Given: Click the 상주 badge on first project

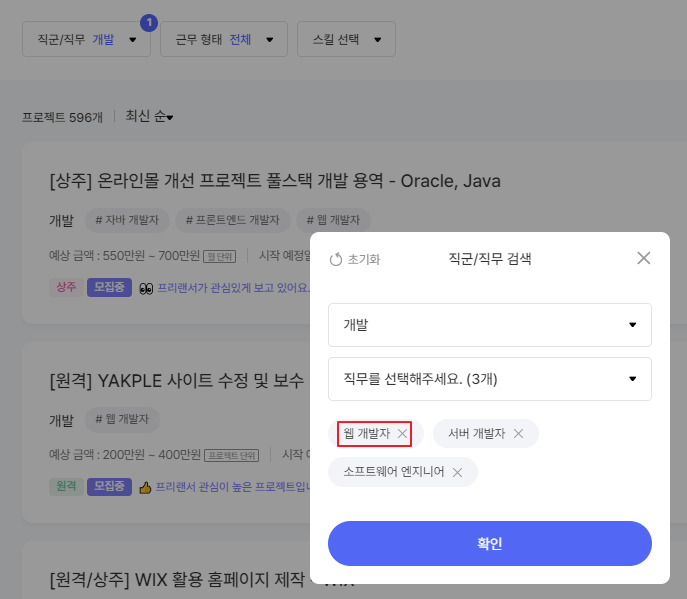Looking at the screenshot, I should [x=65, y=287].
